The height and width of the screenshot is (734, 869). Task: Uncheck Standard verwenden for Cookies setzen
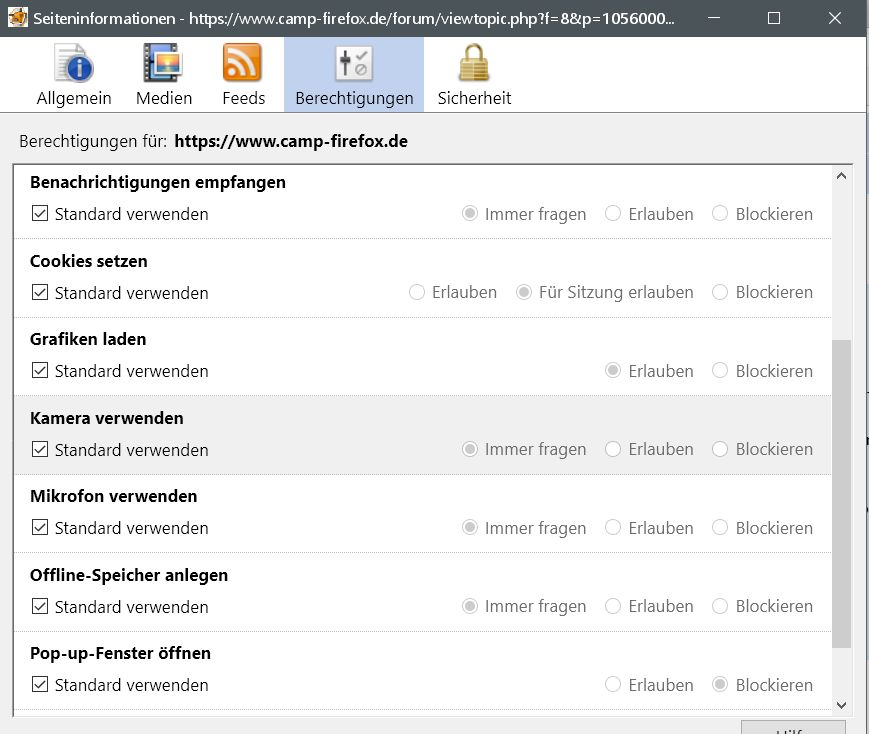pos(40,292)
